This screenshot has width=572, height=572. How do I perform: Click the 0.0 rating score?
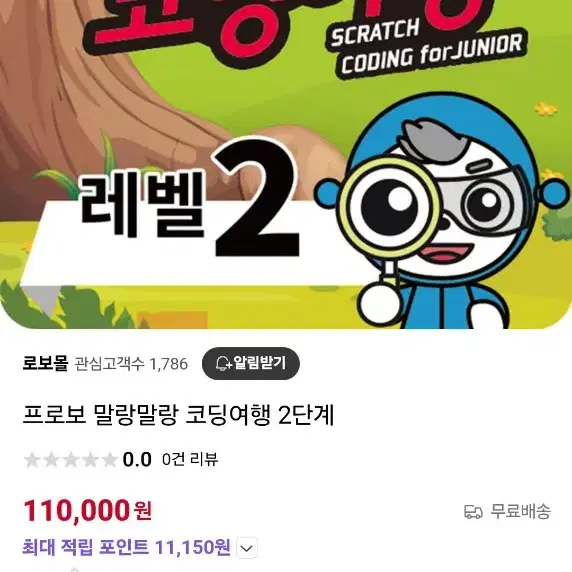pos(137,460)
